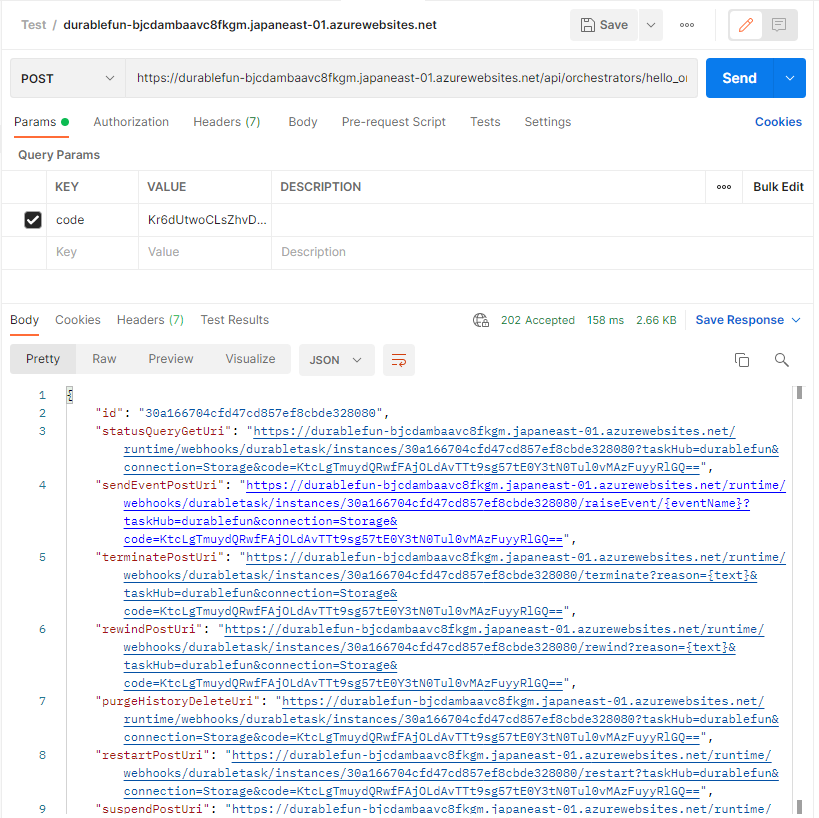Image resolution: width=819 pixels, height=818 pixels.
Task: Open the comments icon
Action: click(x=779, y=25)
